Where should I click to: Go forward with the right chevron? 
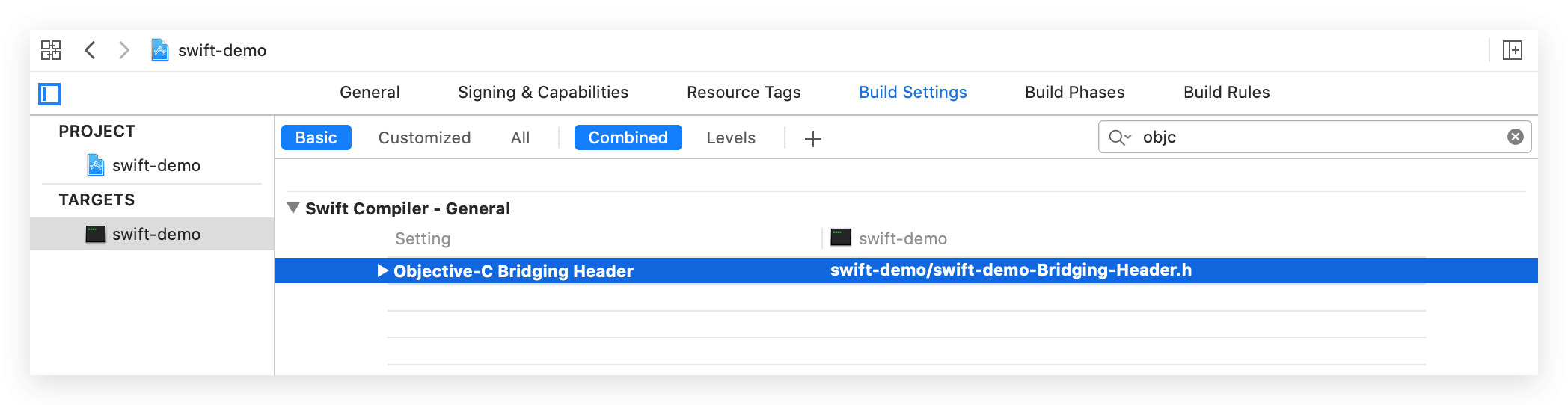pos(124,50)
